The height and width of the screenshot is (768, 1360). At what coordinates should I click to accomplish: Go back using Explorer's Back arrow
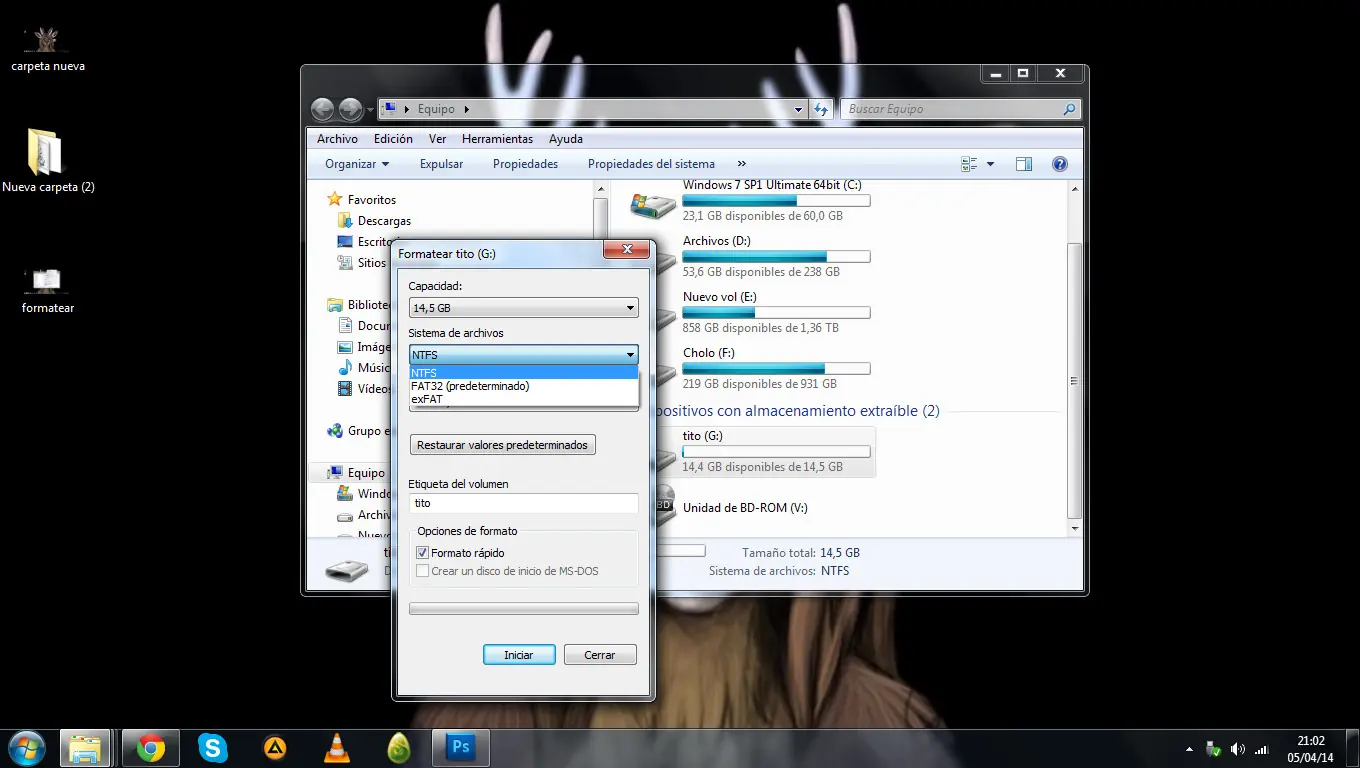(x=322, y=109)
